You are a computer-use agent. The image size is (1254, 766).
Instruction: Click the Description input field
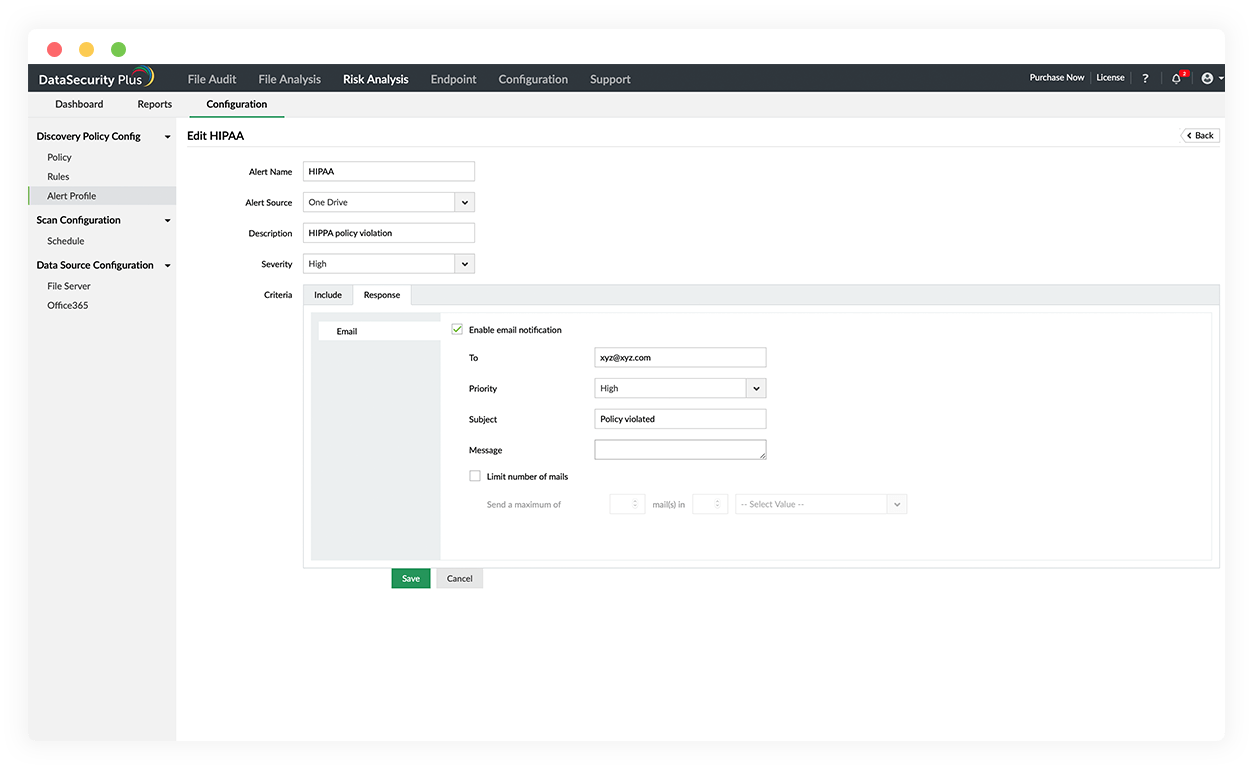click(x=388, y=233)
